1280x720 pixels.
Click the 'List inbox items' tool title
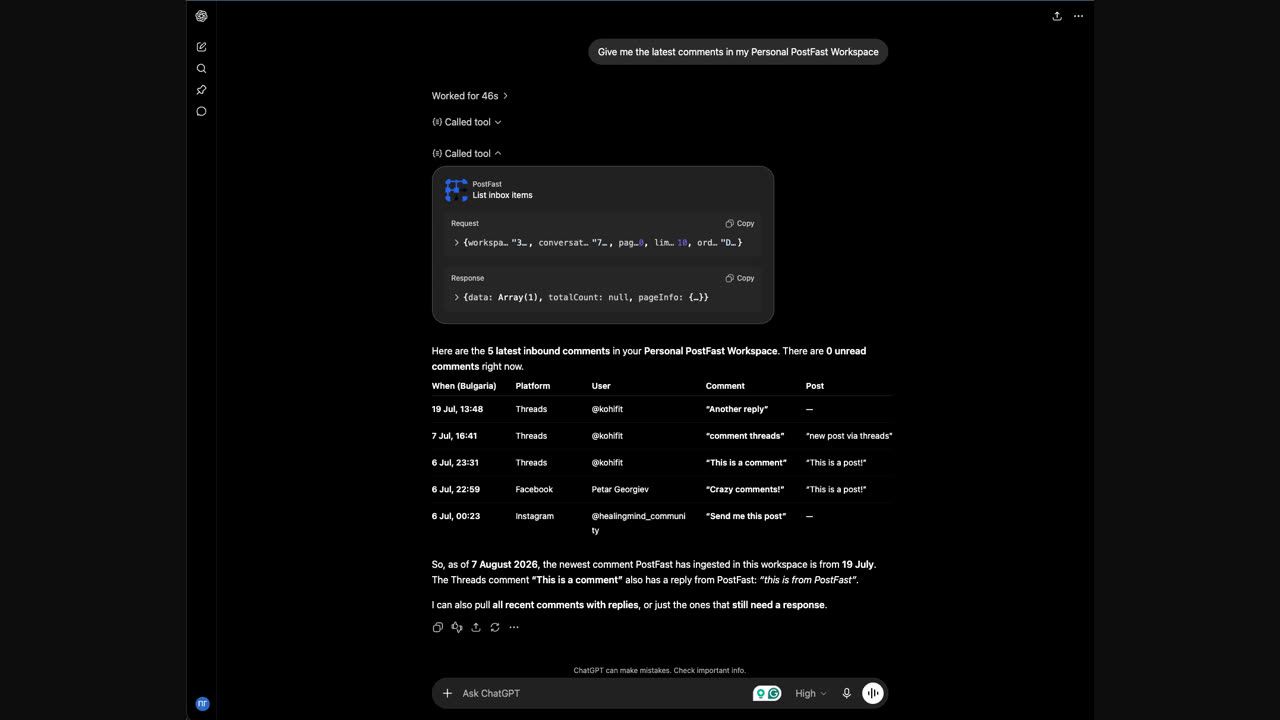[x=503, y=196]
